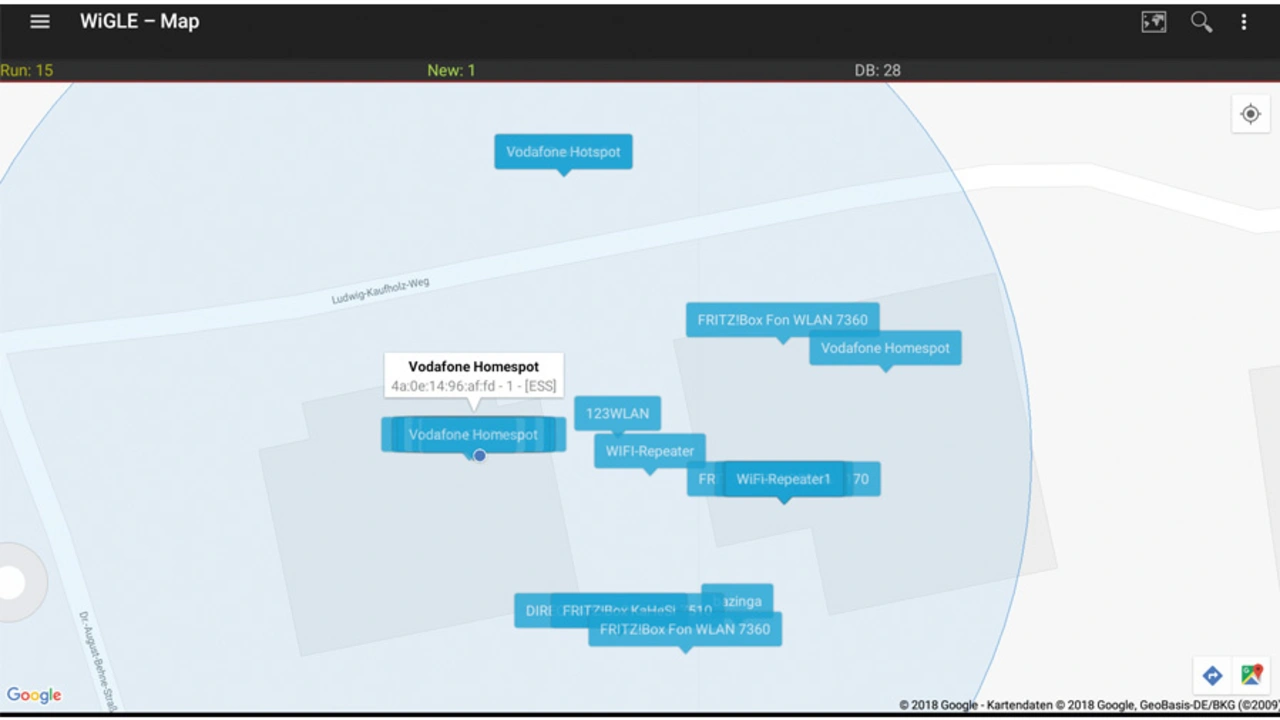Tap the bottom FRITZ!Box Fon WLAN 7360 marker
This screenshot has height=720, width=1280.
click(x=685, y=629)
